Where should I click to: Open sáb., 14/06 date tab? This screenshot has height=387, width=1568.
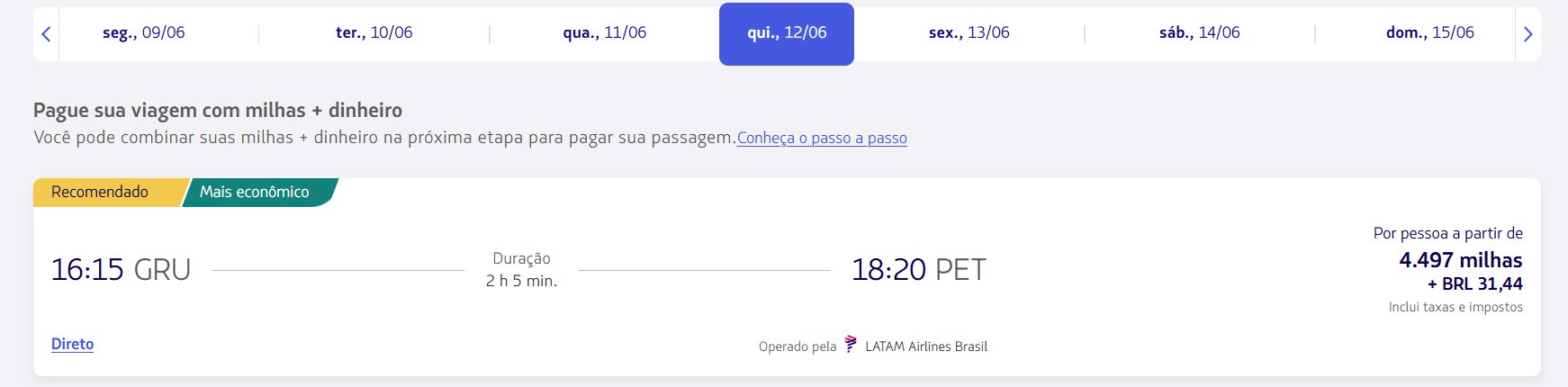pos(1200,32)
